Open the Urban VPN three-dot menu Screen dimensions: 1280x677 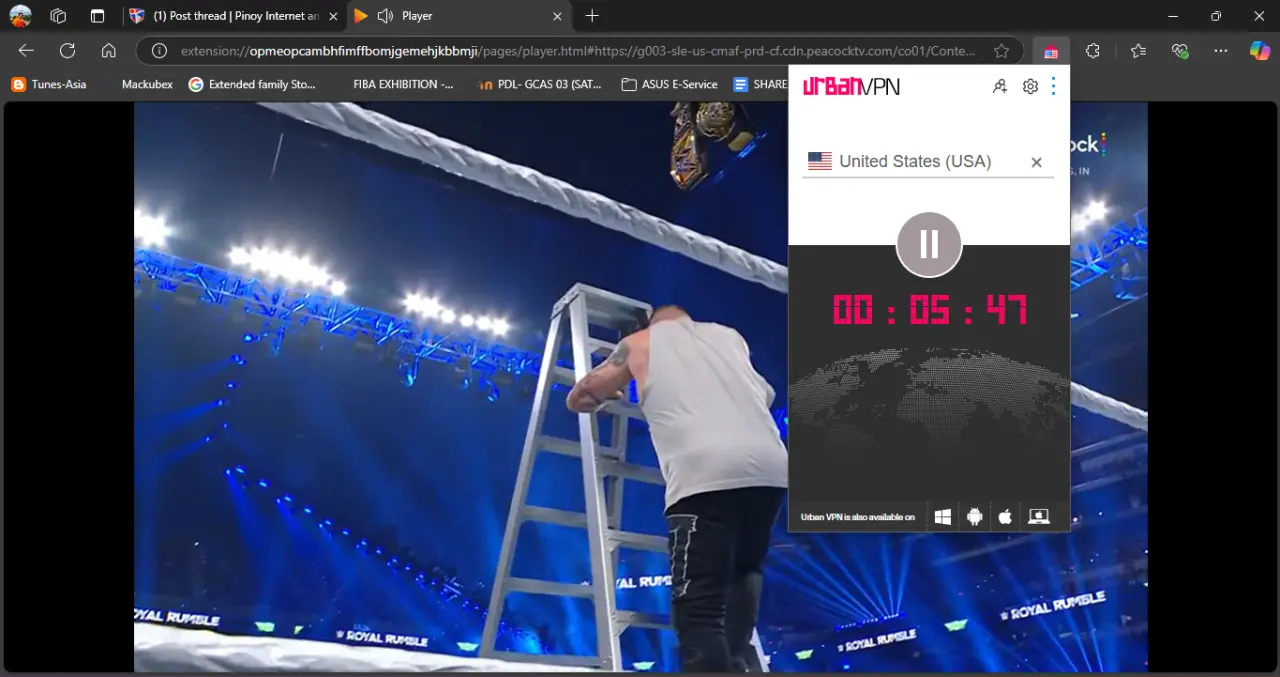(x=1053, y=87)
